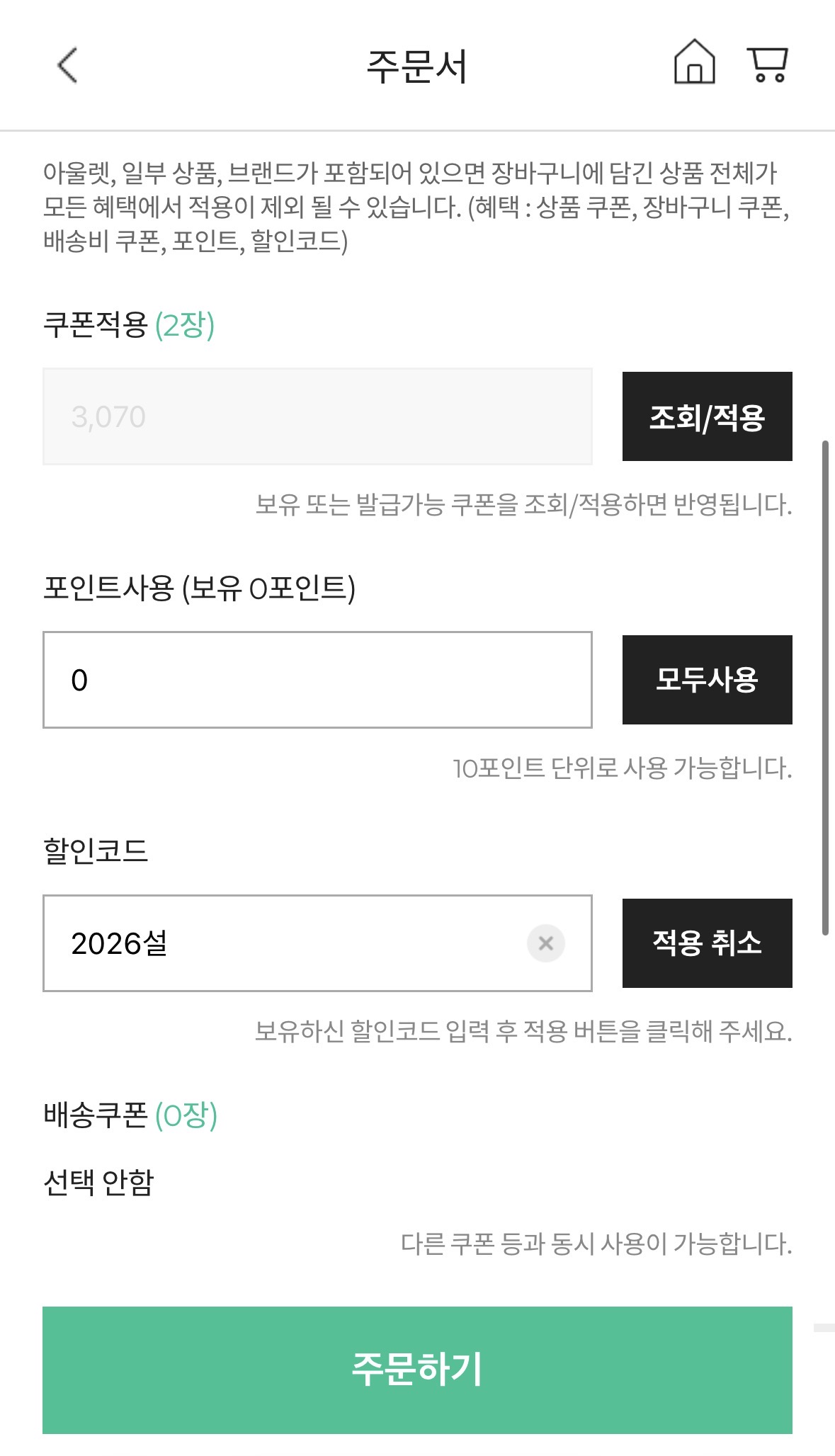835x1456 pixels.
Task: Tap the 쿠폰적용 (2장) heading
Action: (x=129, y=325)
